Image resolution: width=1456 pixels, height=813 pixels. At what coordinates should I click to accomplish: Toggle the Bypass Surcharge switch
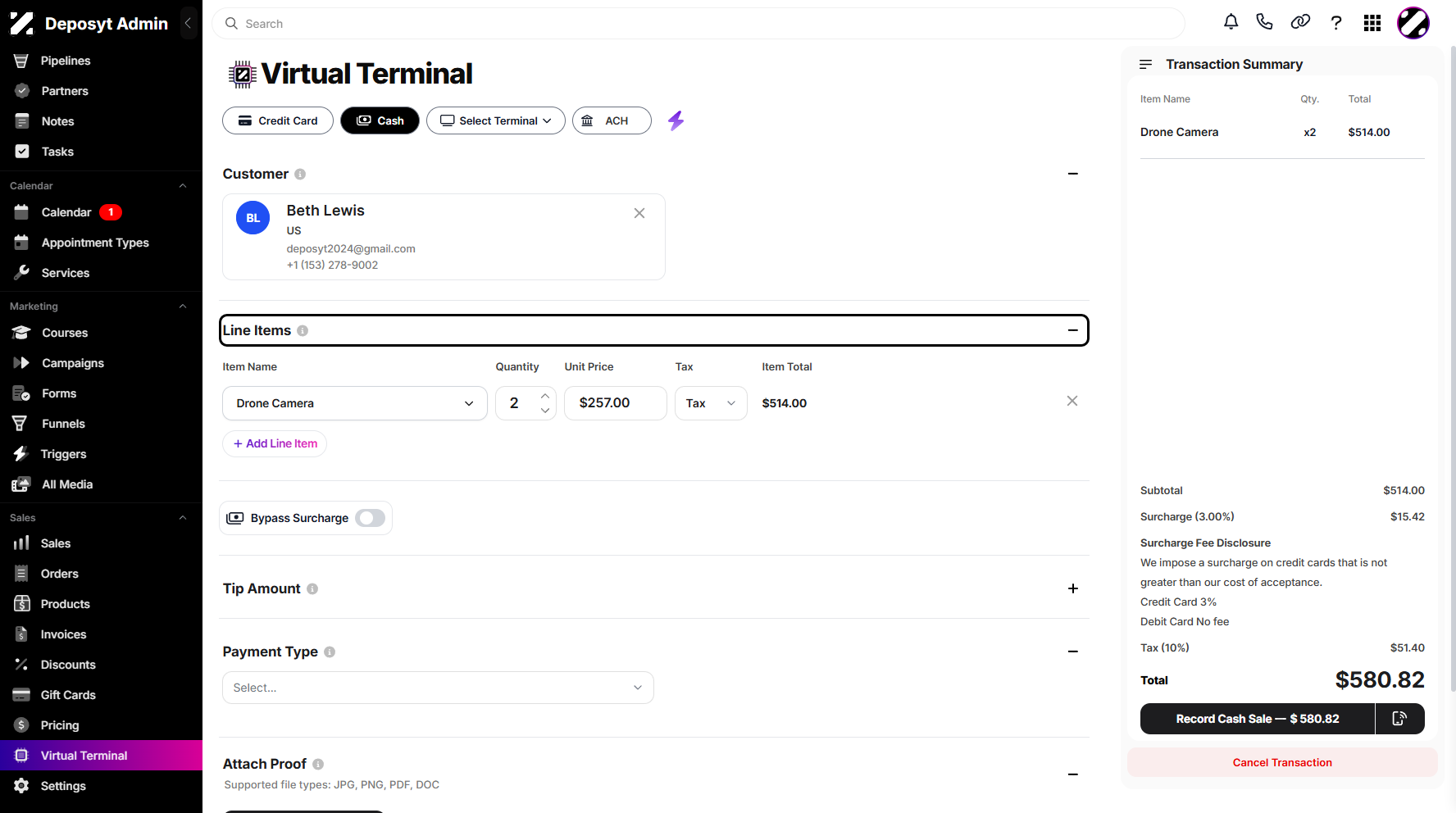coord(371,518)
